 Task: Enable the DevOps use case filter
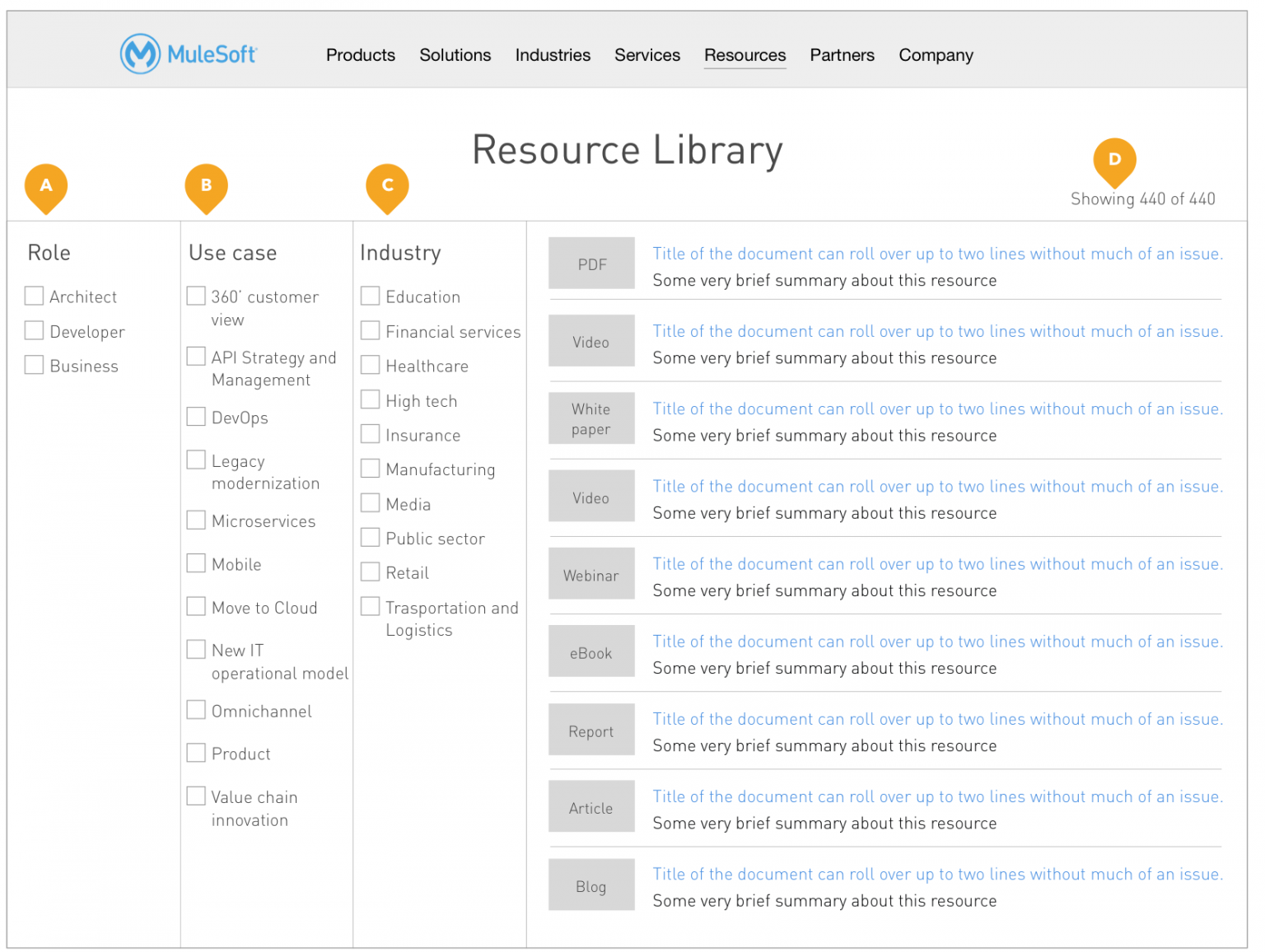coord(196,416)
